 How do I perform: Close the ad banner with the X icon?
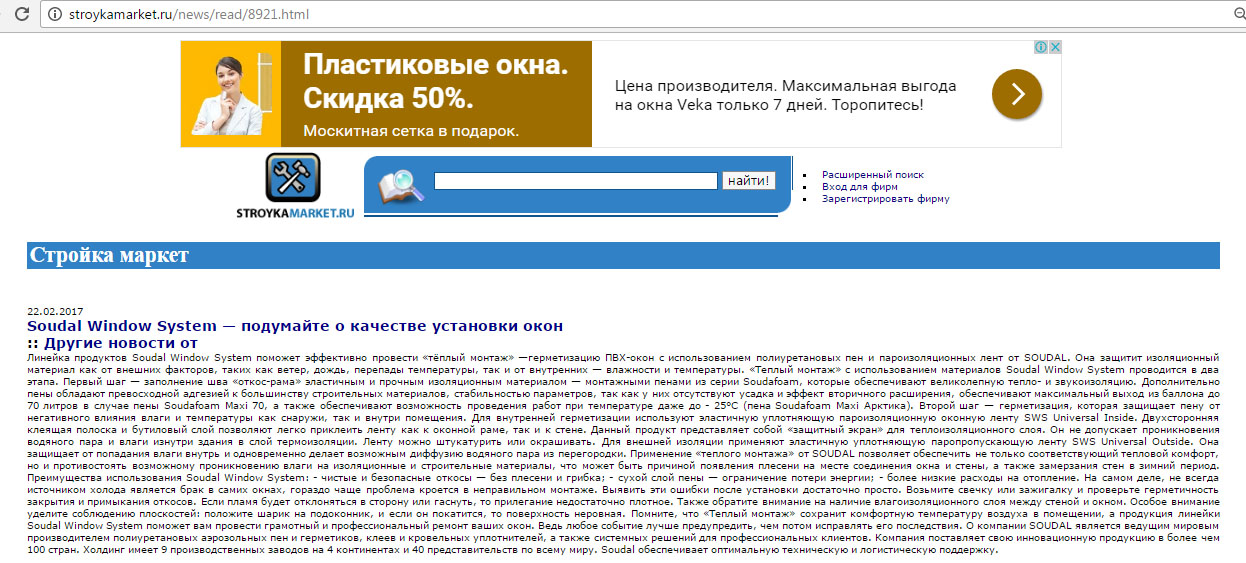click(x=1054, y=47)
